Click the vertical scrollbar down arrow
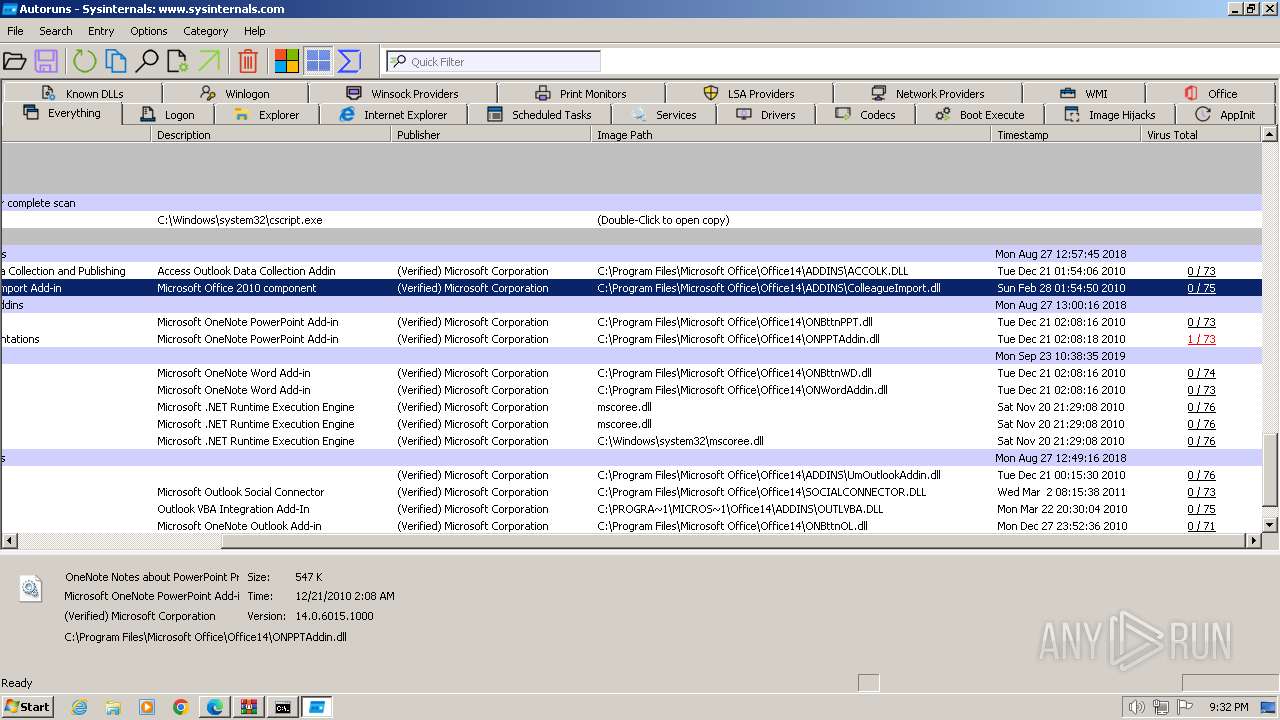This screenshot has height=720, width=1280. point(1270,525)
